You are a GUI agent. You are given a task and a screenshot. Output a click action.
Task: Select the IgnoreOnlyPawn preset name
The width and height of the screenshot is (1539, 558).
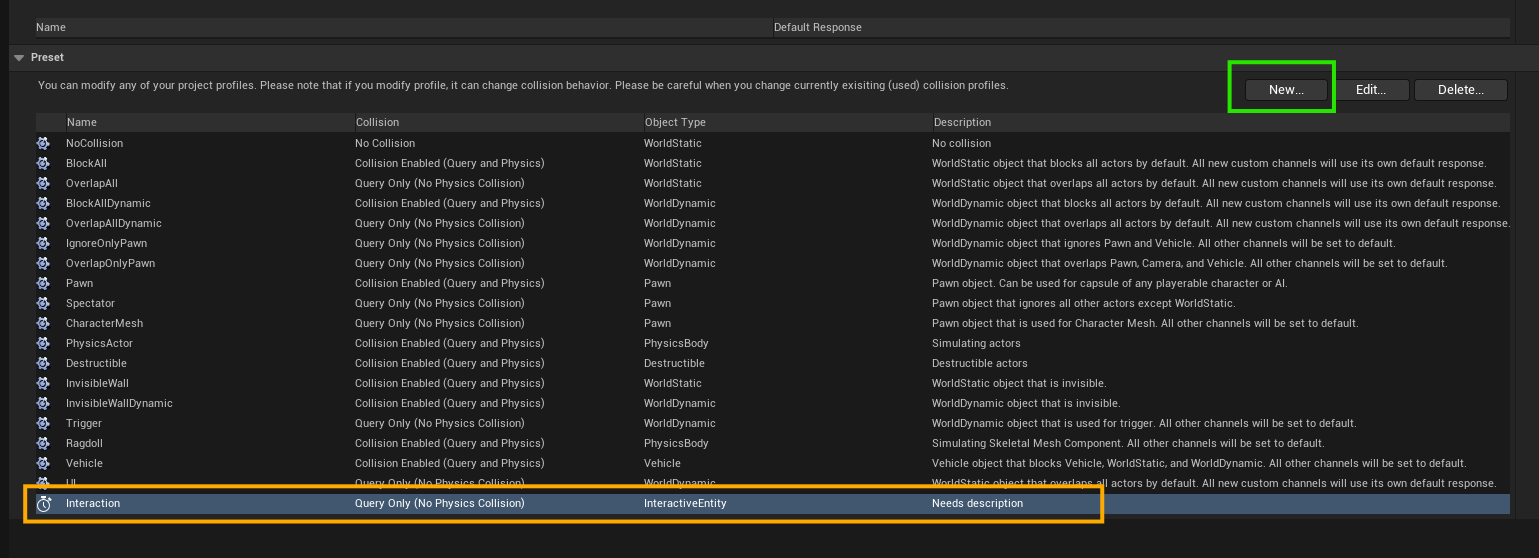pos(106,243)
